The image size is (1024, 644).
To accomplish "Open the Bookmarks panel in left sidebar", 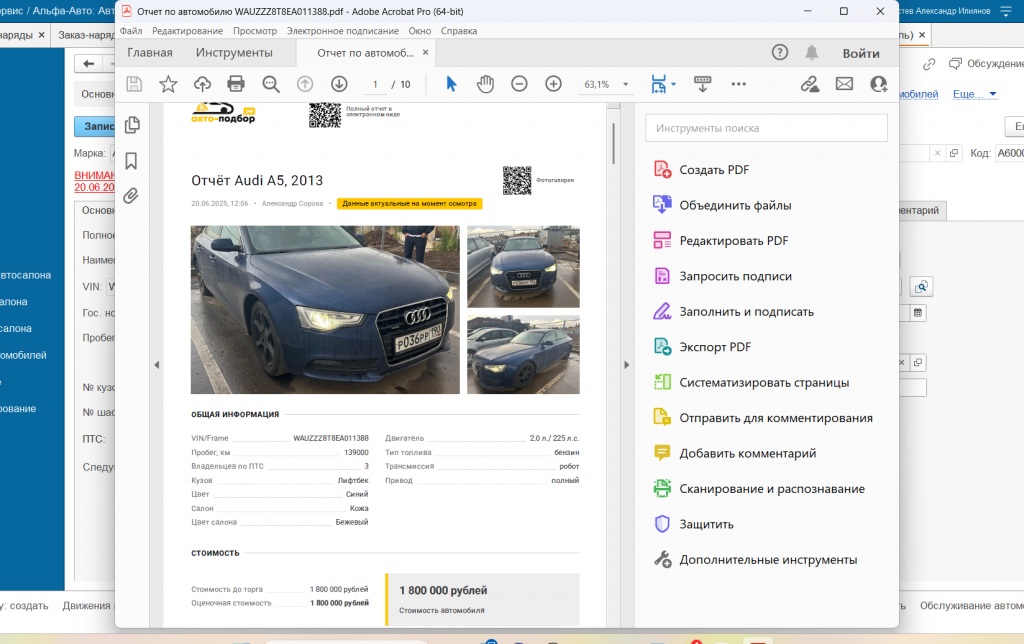I will (131, 161).
